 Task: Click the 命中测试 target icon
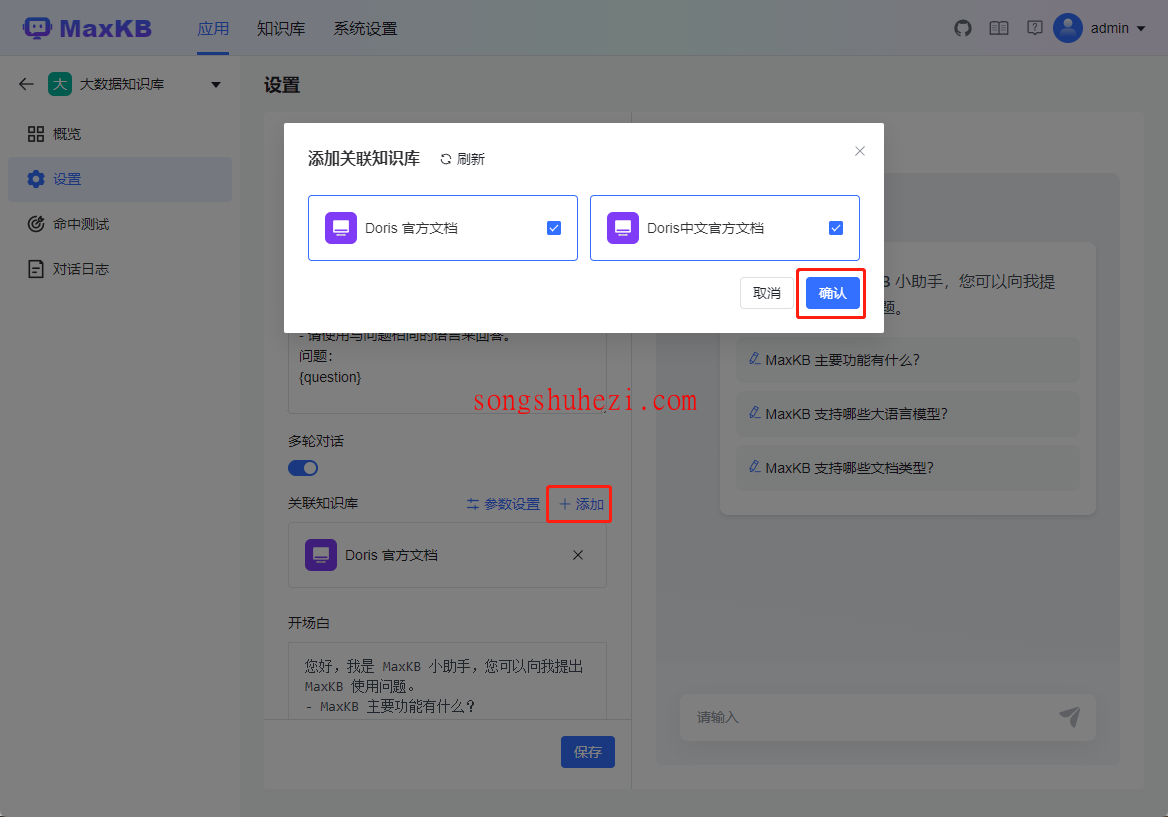36,224
